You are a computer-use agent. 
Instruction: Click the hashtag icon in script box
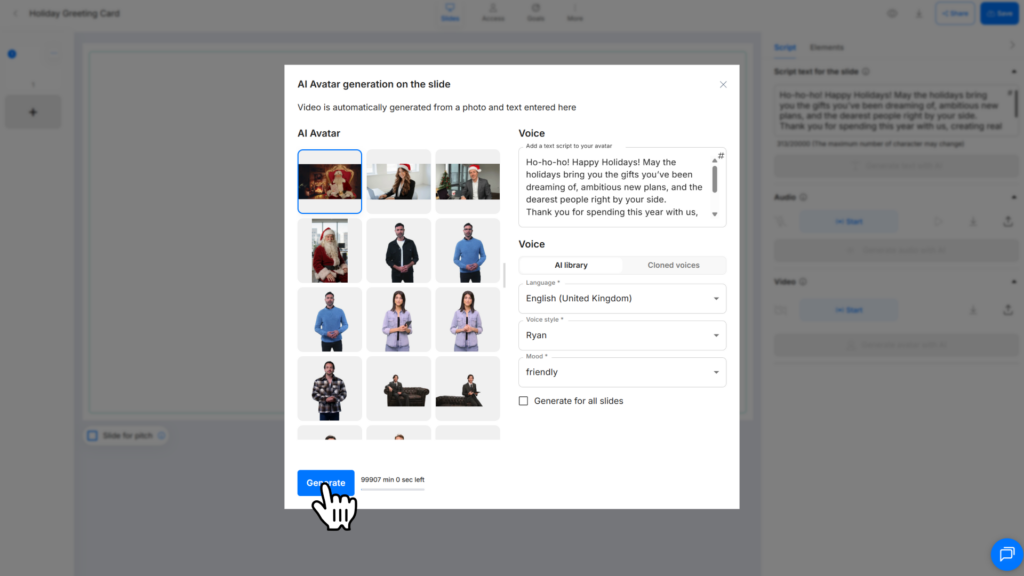pos(720,156)
